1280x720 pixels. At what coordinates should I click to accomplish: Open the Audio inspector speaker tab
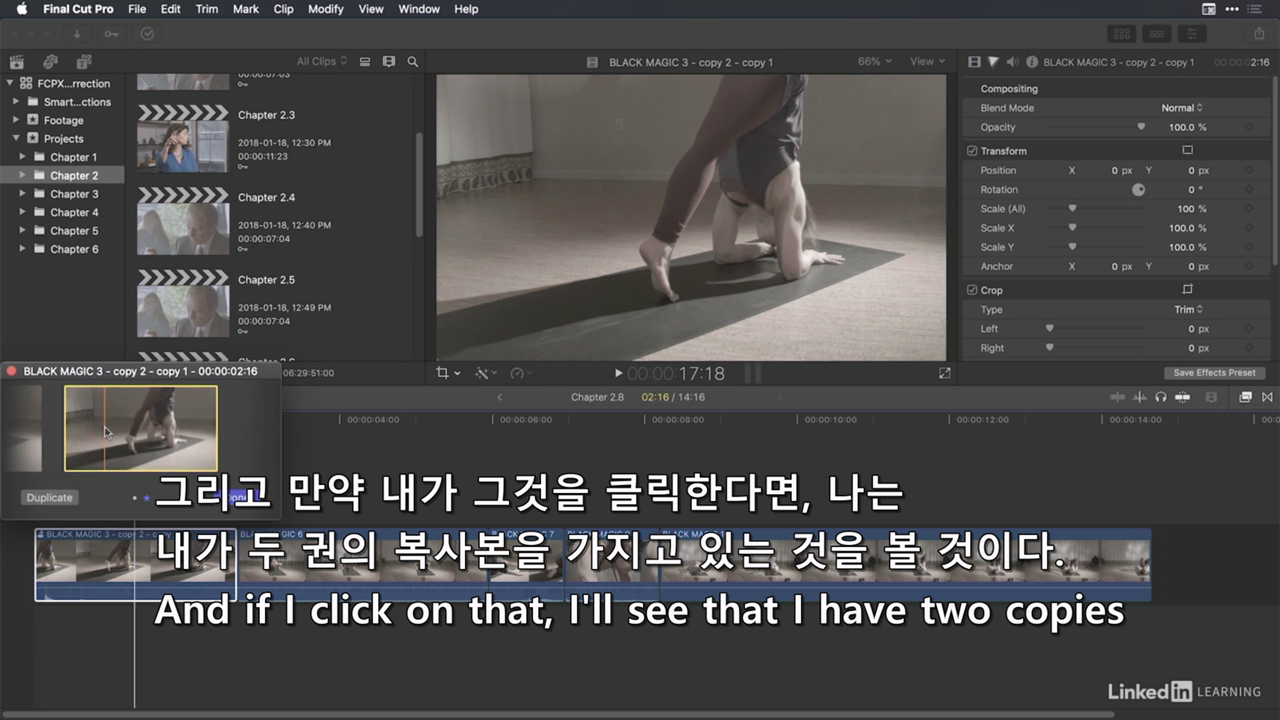pyautogui.click(x=1012, y=62)
